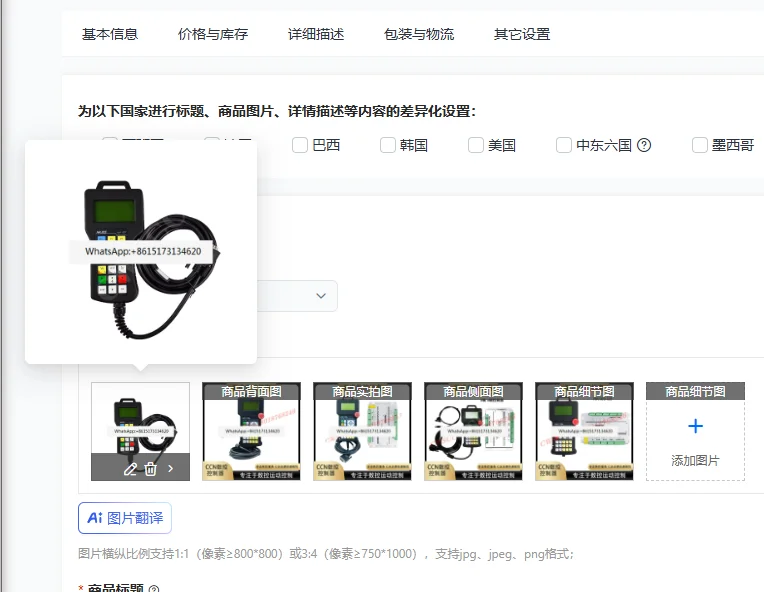This screenshot has width=764, height=592.
Task: Select the 墨西哥 checkbox
Action: click(700, 145)
